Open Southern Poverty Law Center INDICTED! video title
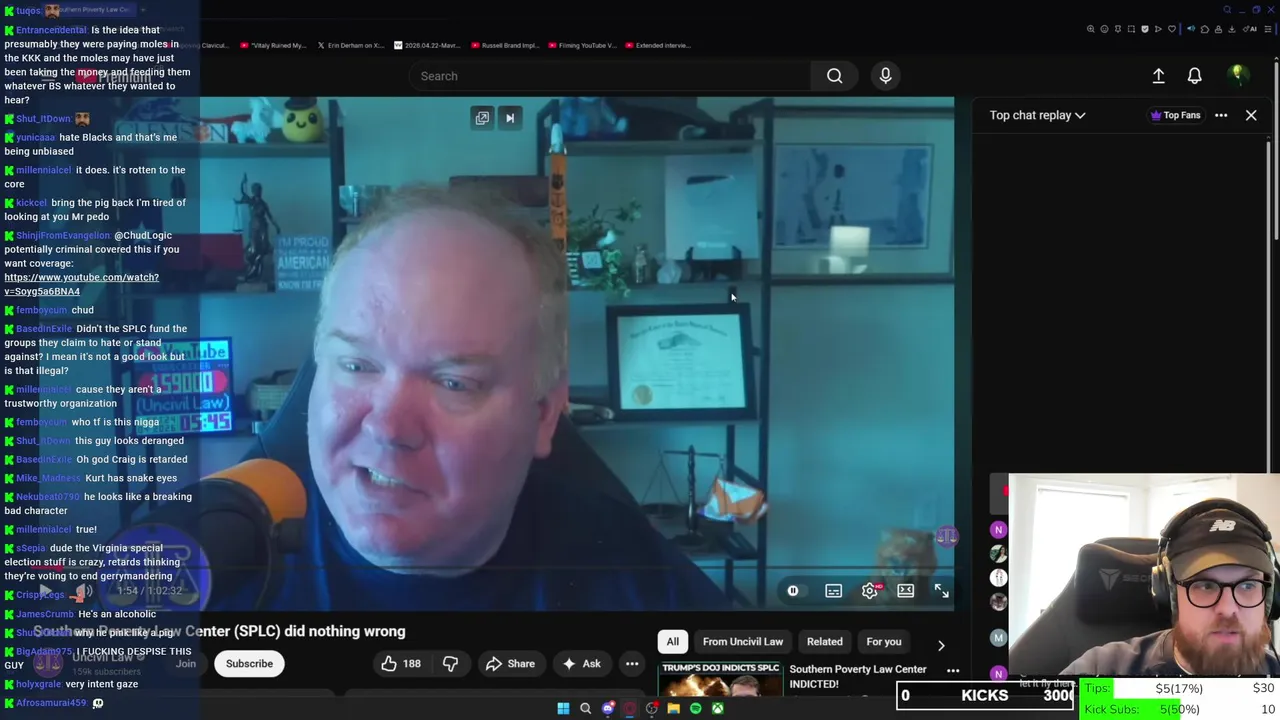This screenshot has height=720, width=1280. 858,676
